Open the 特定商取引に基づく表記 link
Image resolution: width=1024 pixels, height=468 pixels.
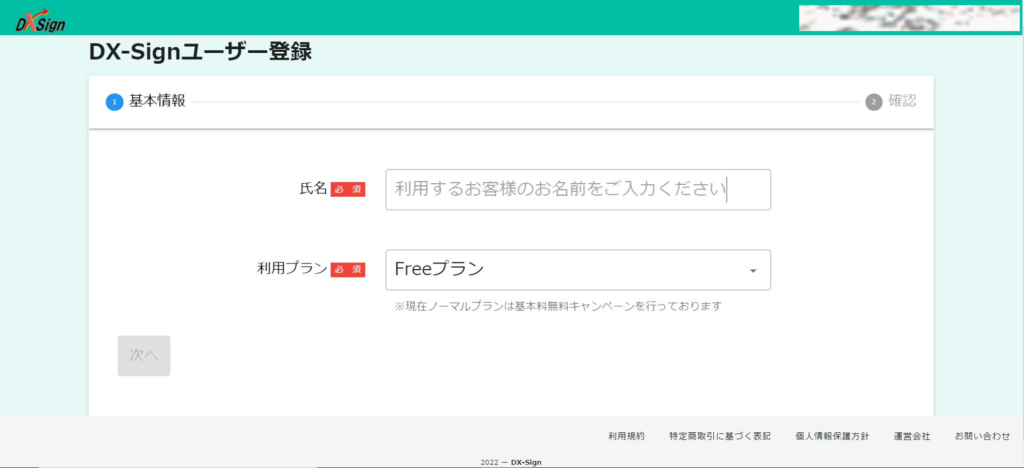[x=720, y=436]
